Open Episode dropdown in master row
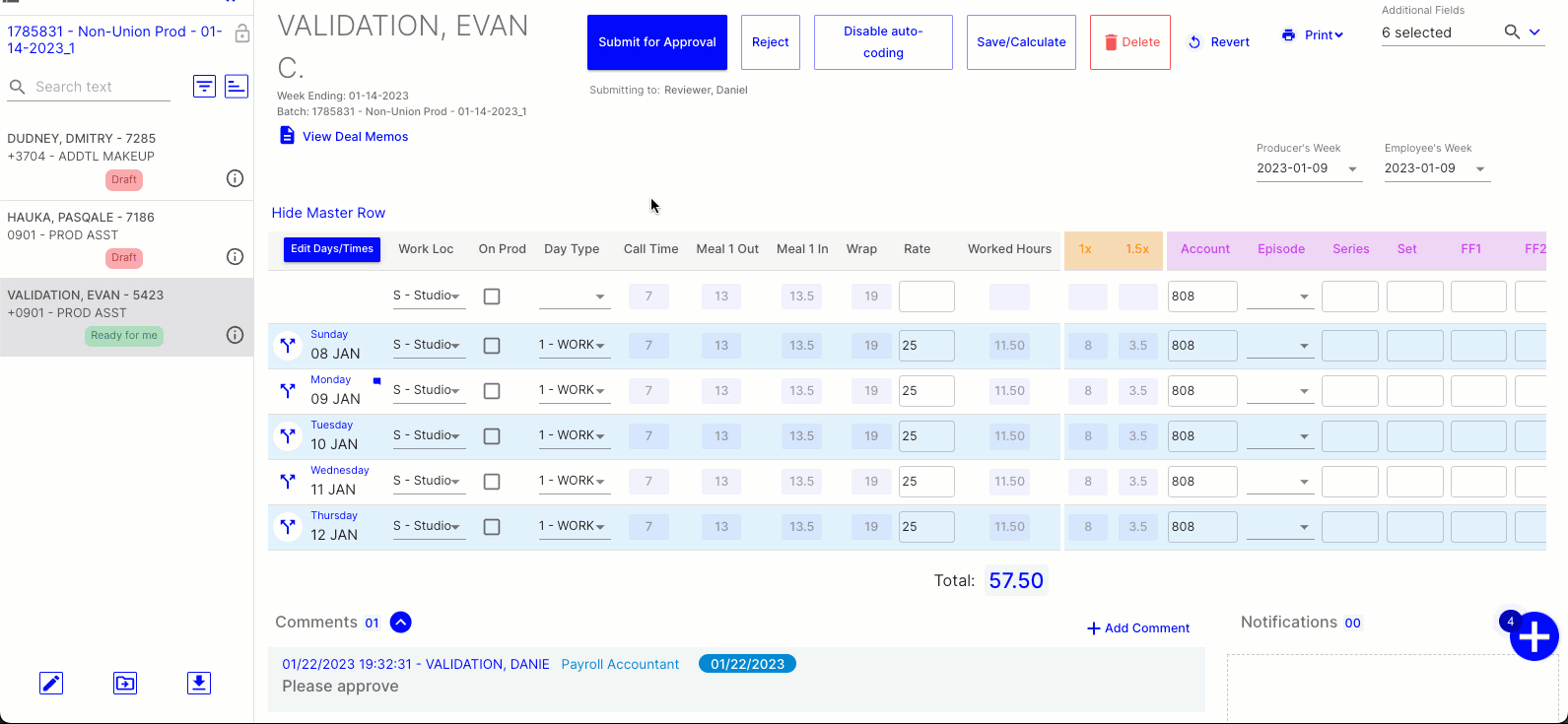 click(x=1280, y=296)
